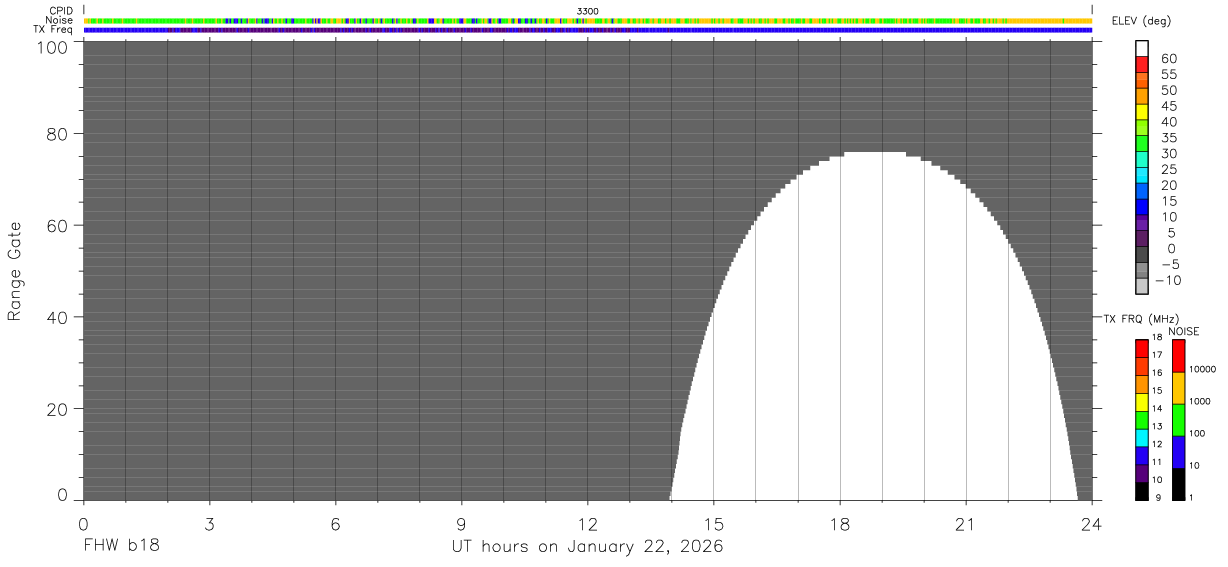Click the cyan swatch in the TX FRQ colorbar
1228x567 pixels.
coord(1141,437)
